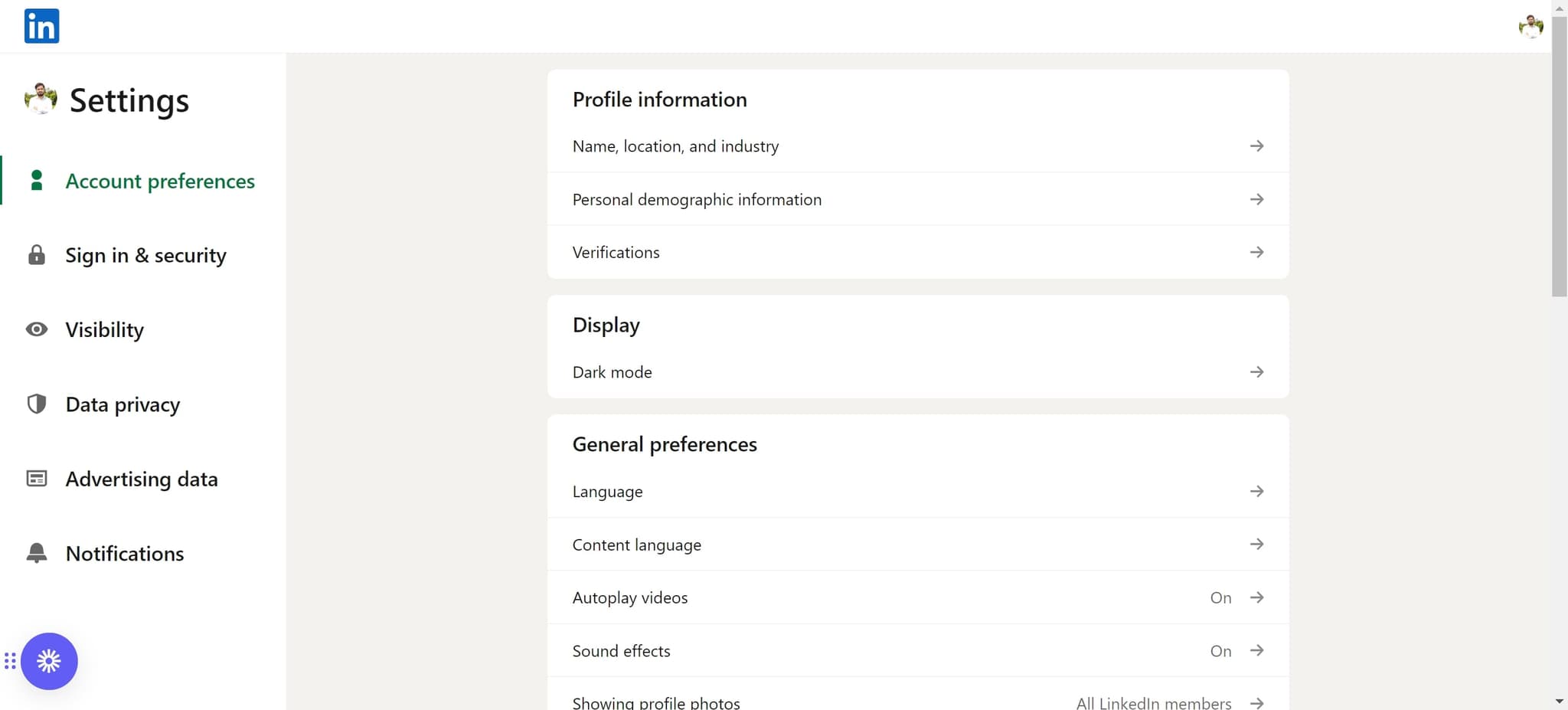Click the LinkedIn logo
Screen dimensions: 1568x710
pos(42,25)
